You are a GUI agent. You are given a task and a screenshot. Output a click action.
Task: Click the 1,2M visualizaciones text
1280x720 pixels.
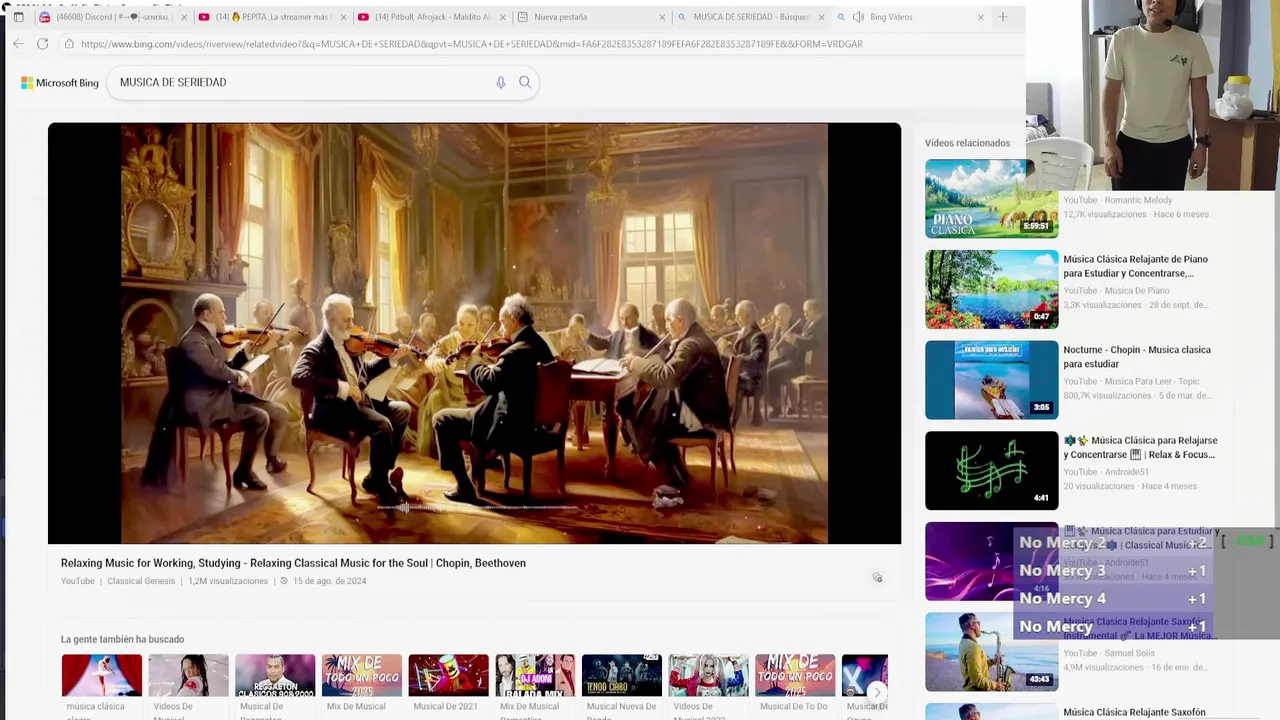click(x=228, y=581)
